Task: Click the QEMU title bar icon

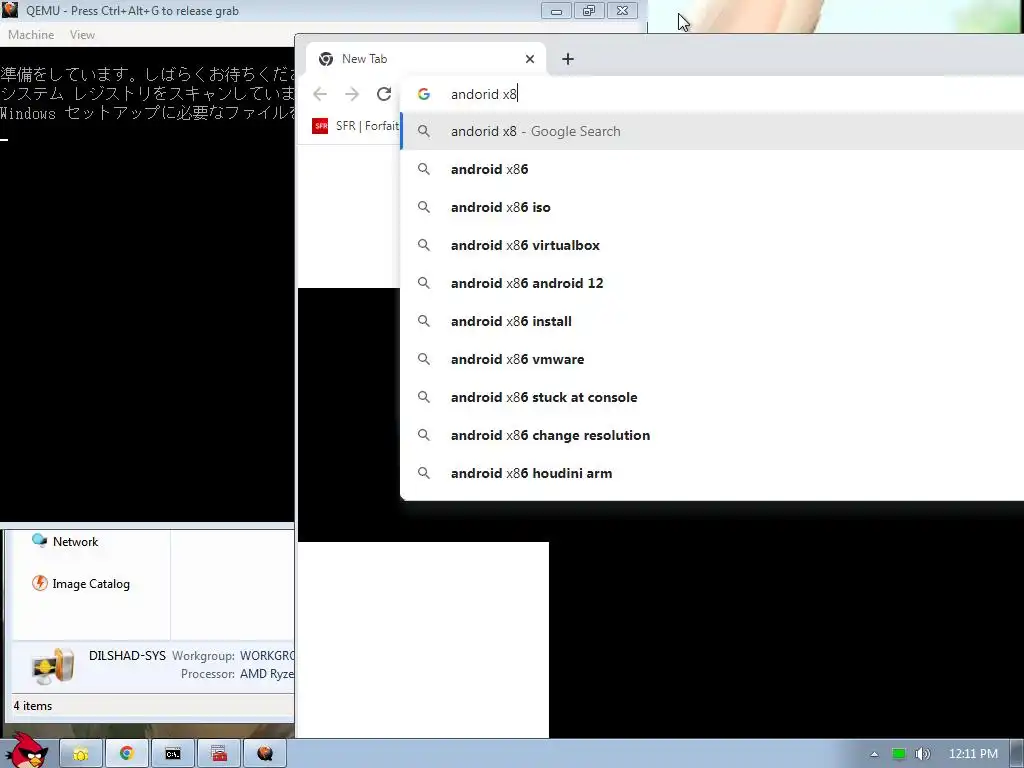Action: click(x=10, y=10)
